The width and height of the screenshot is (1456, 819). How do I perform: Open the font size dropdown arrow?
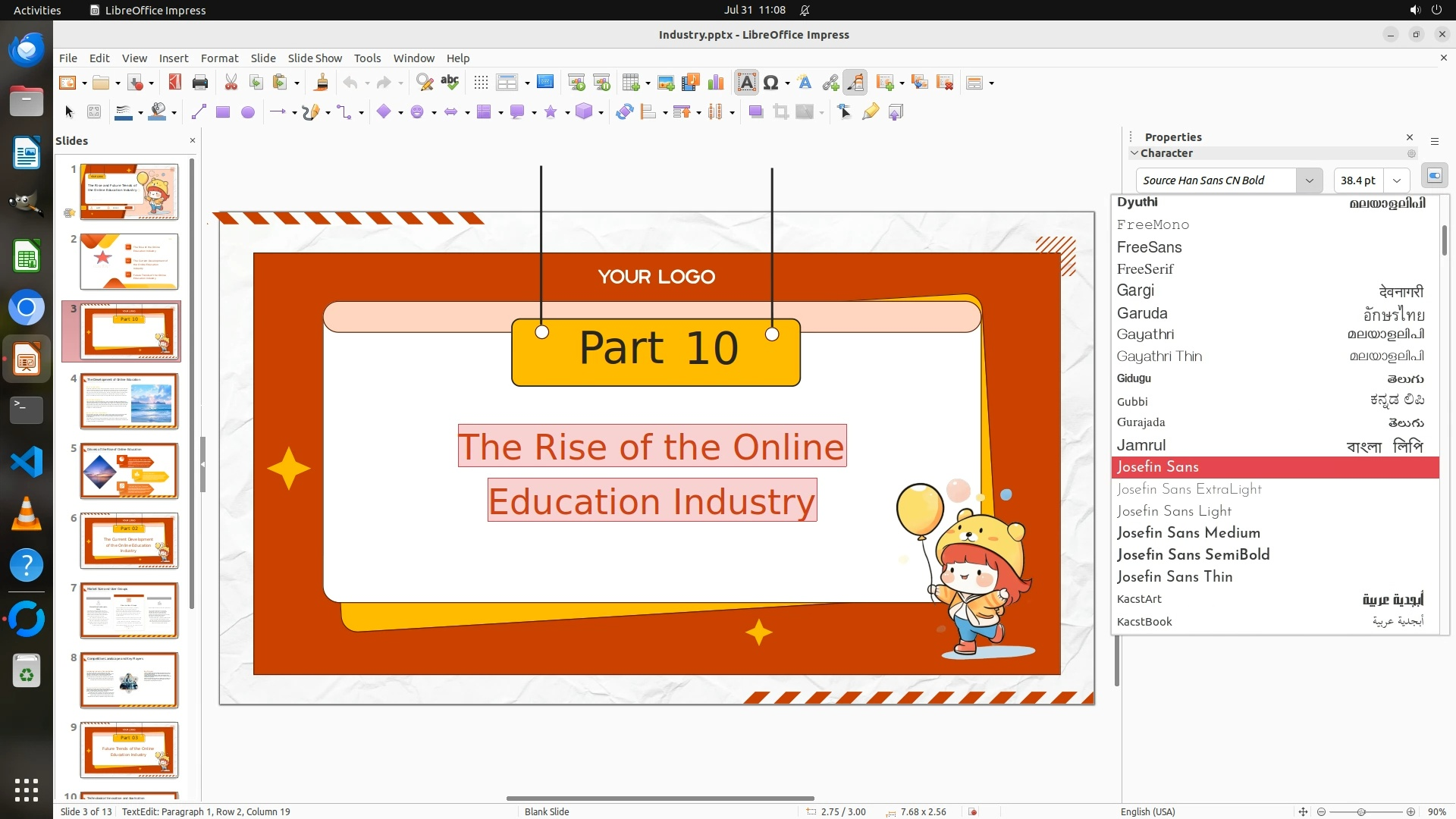tap(1397, 180)
